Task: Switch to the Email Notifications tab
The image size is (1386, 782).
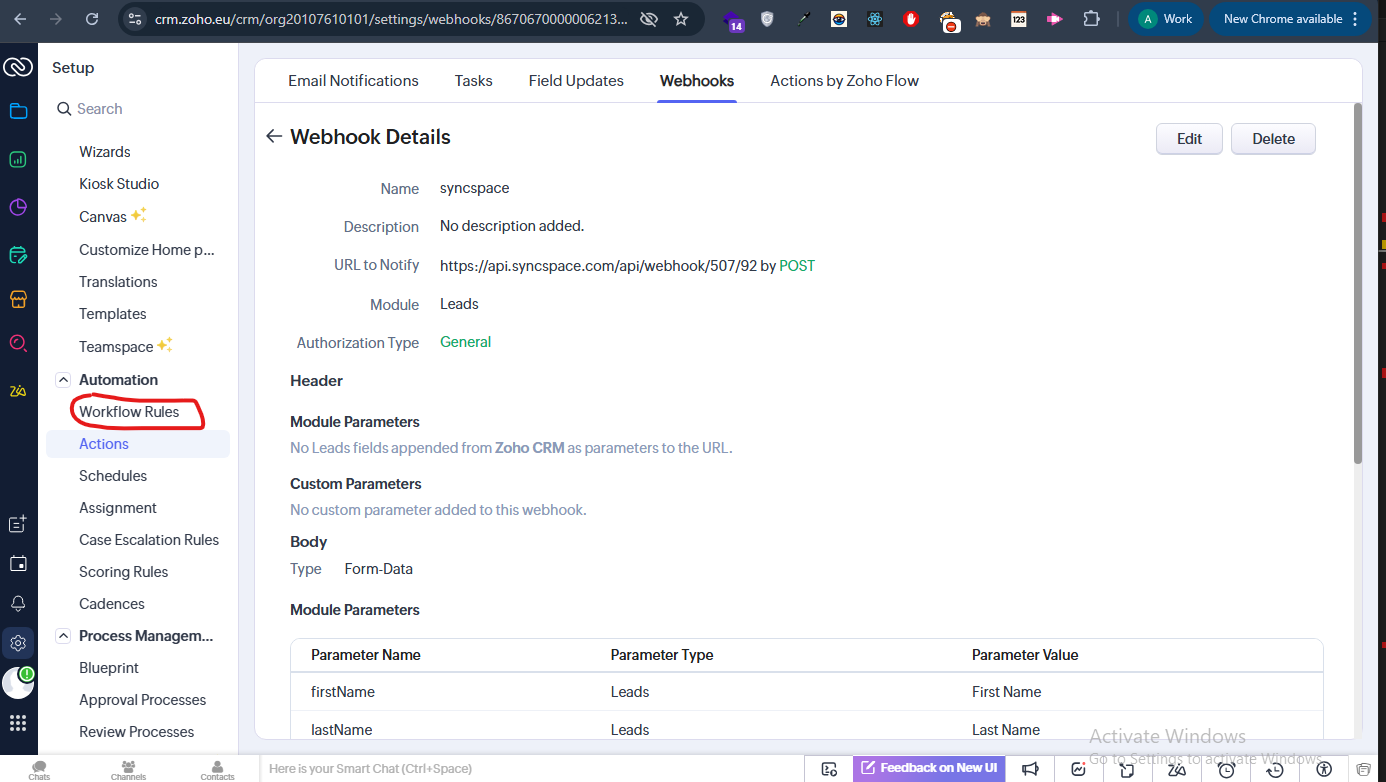Action: tap(353, 81)
